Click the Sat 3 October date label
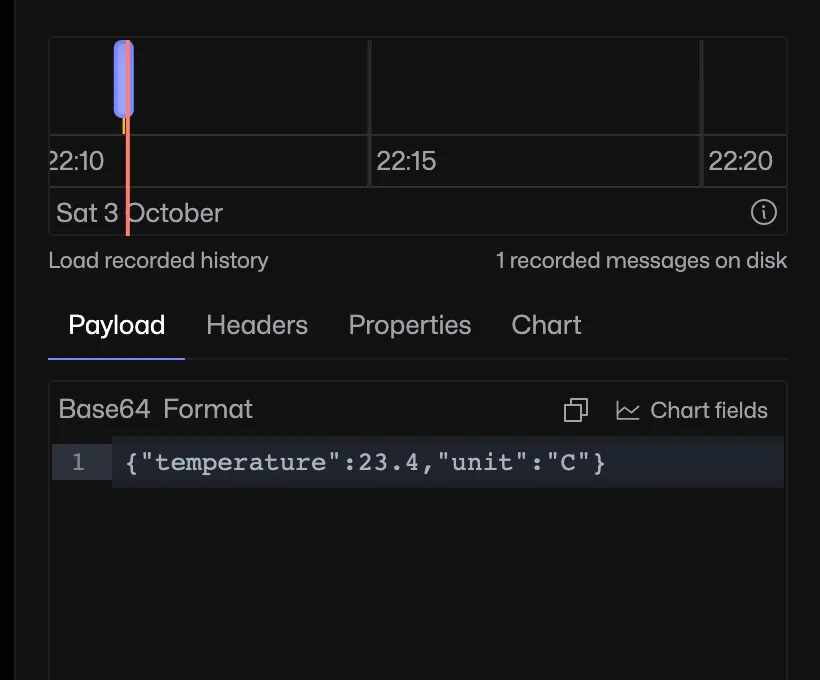Screen dimensions: 820x680 coord(139,213)
